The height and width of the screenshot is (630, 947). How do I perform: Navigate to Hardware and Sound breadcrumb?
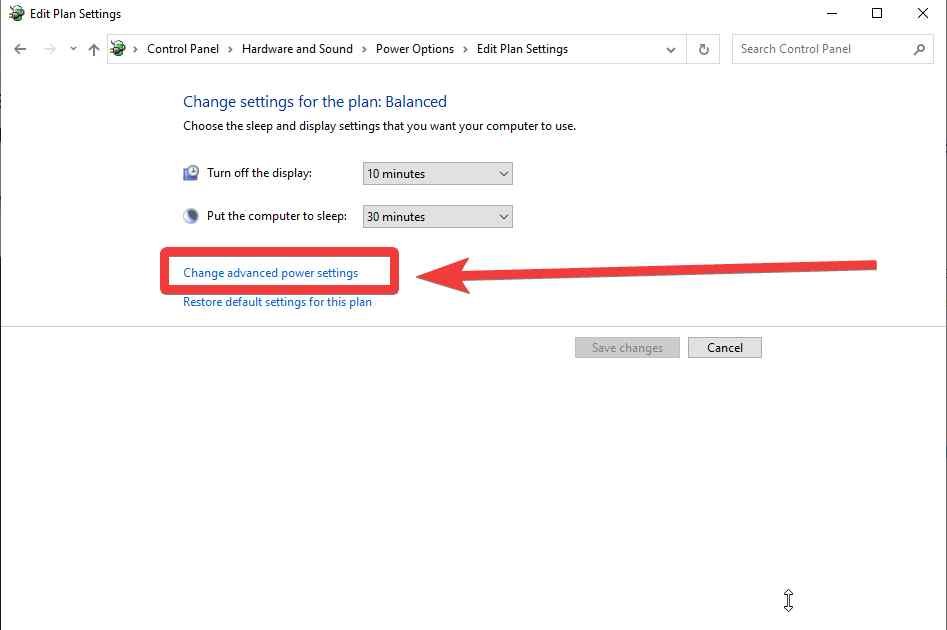pos(297,49)
